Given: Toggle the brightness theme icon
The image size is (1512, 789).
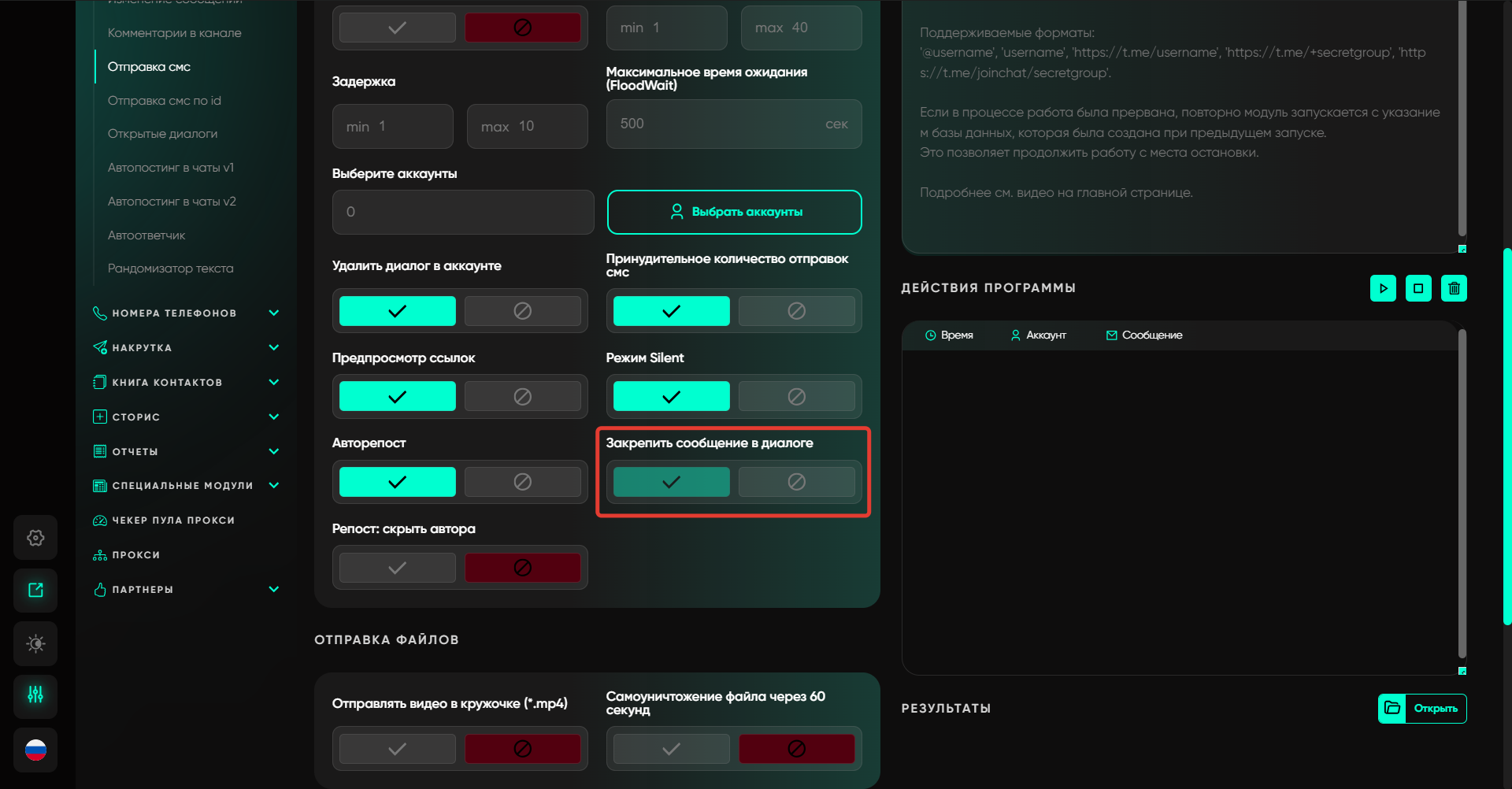Looking at the screenshot, I should 35,643.
